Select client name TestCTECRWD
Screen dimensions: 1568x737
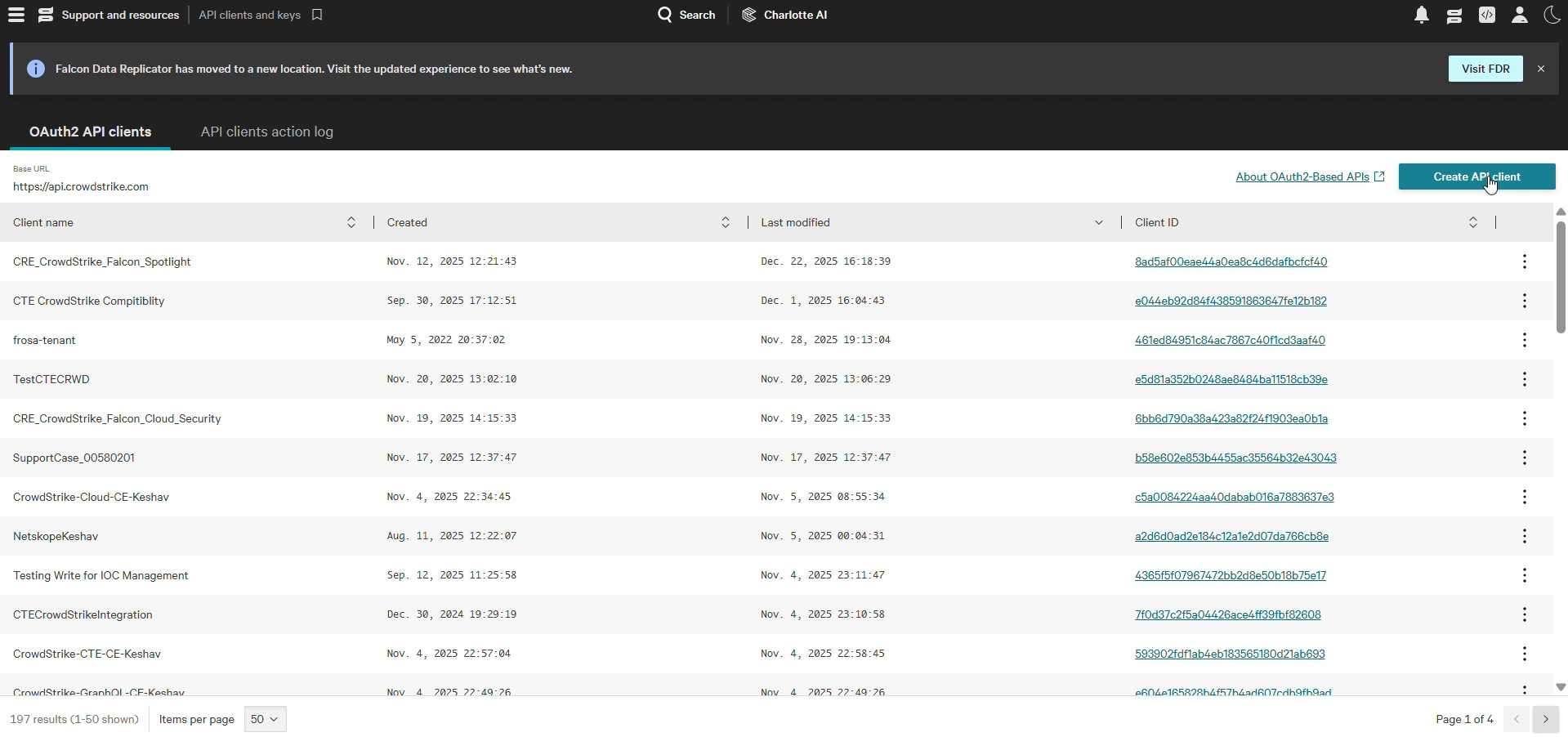51,379
